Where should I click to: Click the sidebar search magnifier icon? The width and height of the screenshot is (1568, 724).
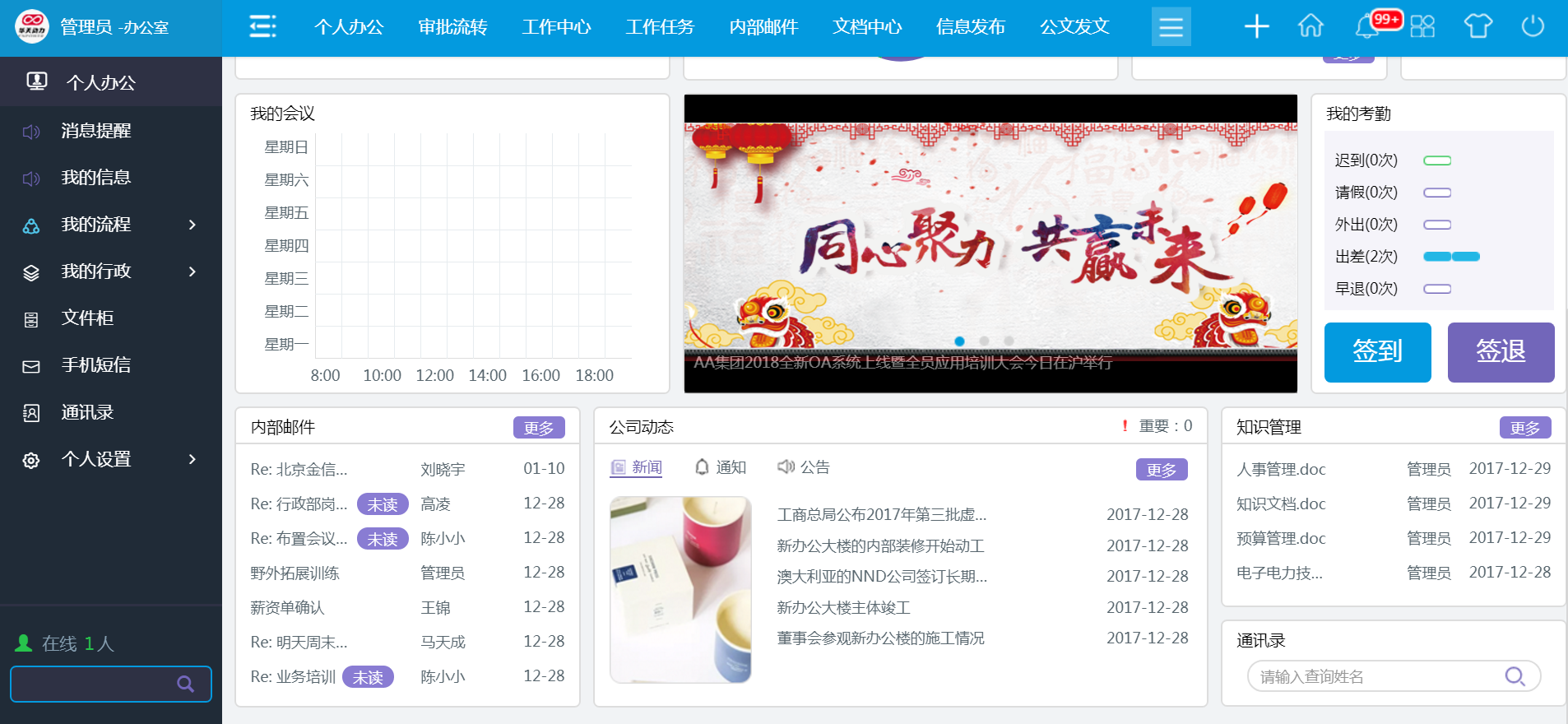coord(186,684)
